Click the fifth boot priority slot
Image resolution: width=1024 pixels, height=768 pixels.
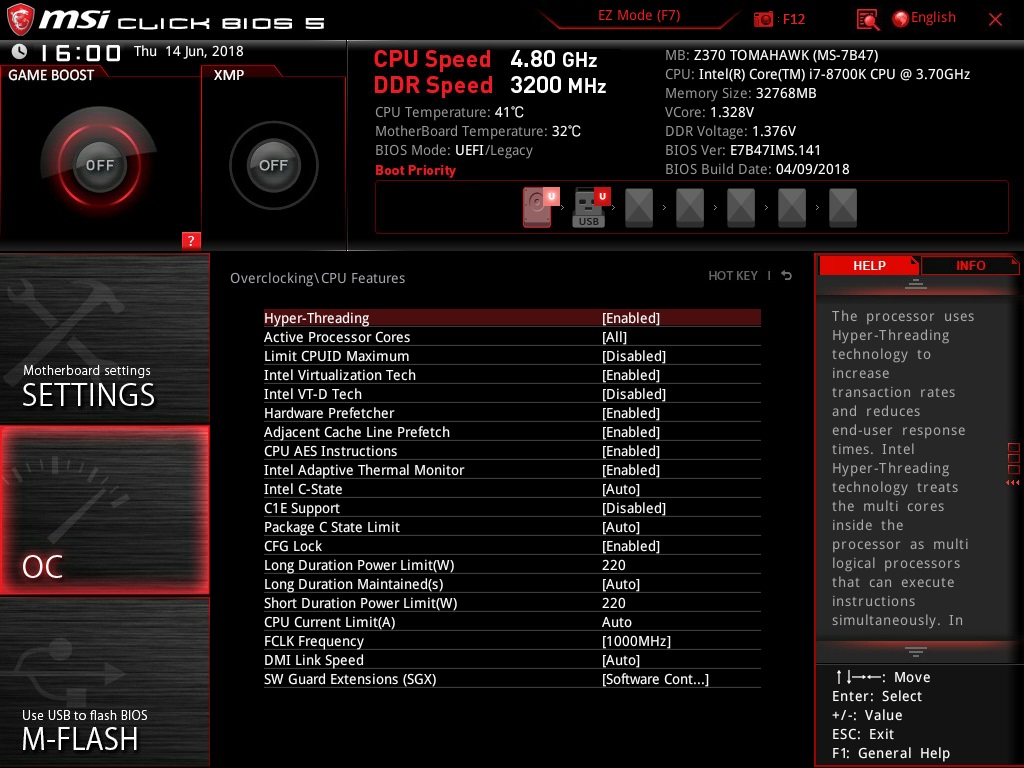[x=741, y=207]
